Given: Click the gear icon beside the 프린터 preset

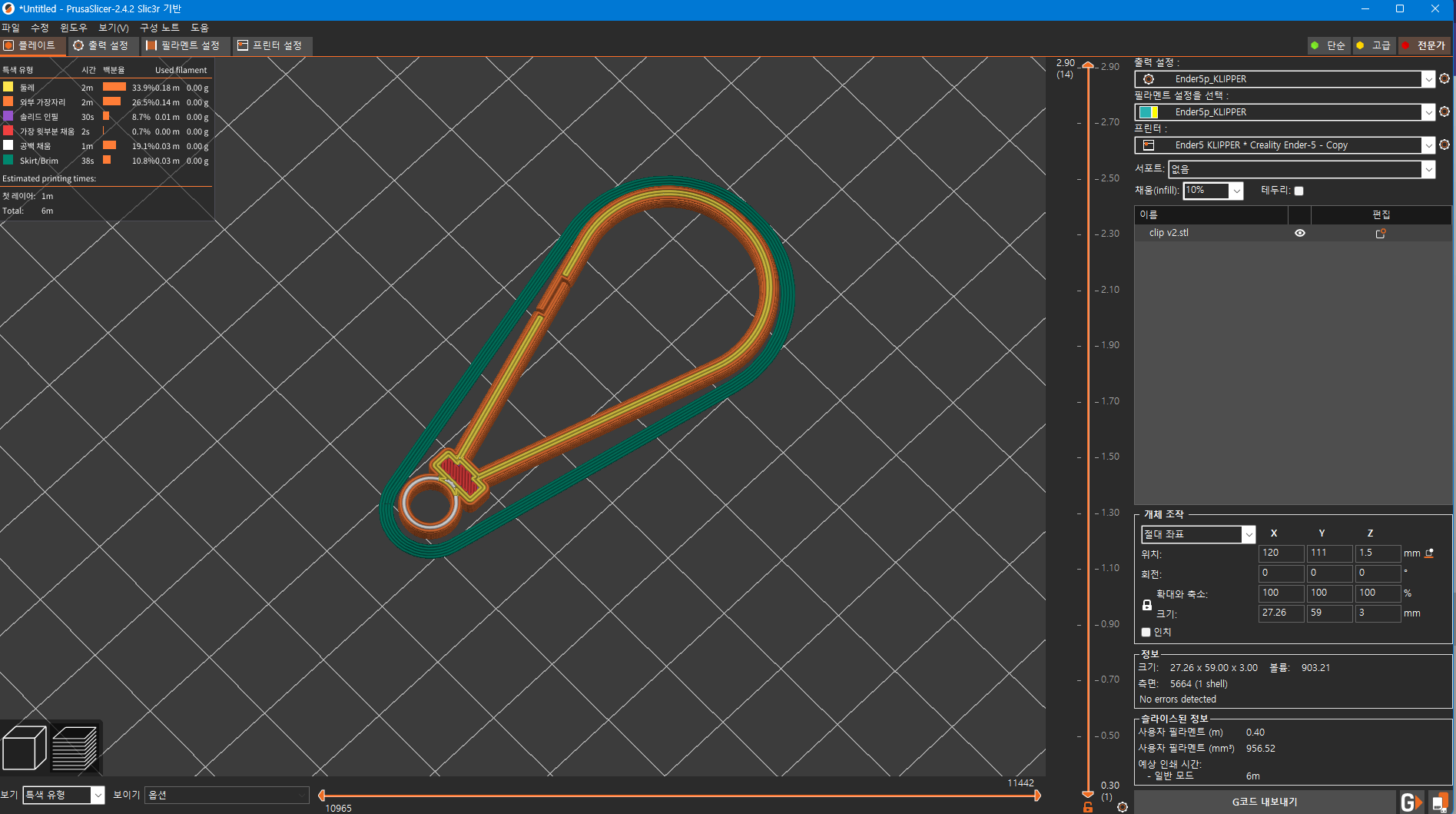Looking at the screenshot, I should click(x=1444, y=145).
